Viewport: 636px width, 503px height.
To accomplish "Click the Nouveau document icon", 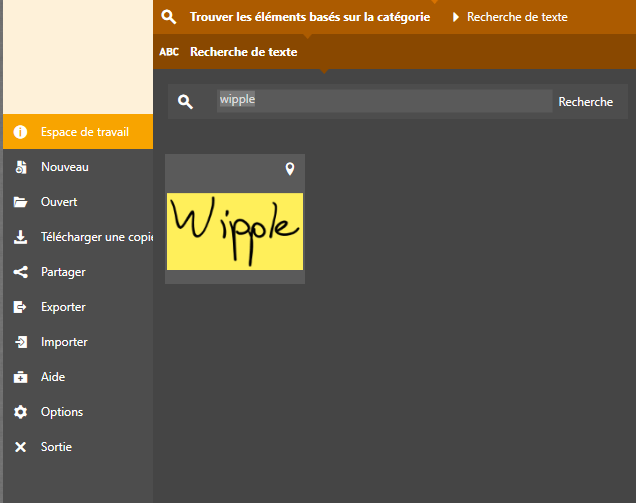I will (x=20, y=167).
